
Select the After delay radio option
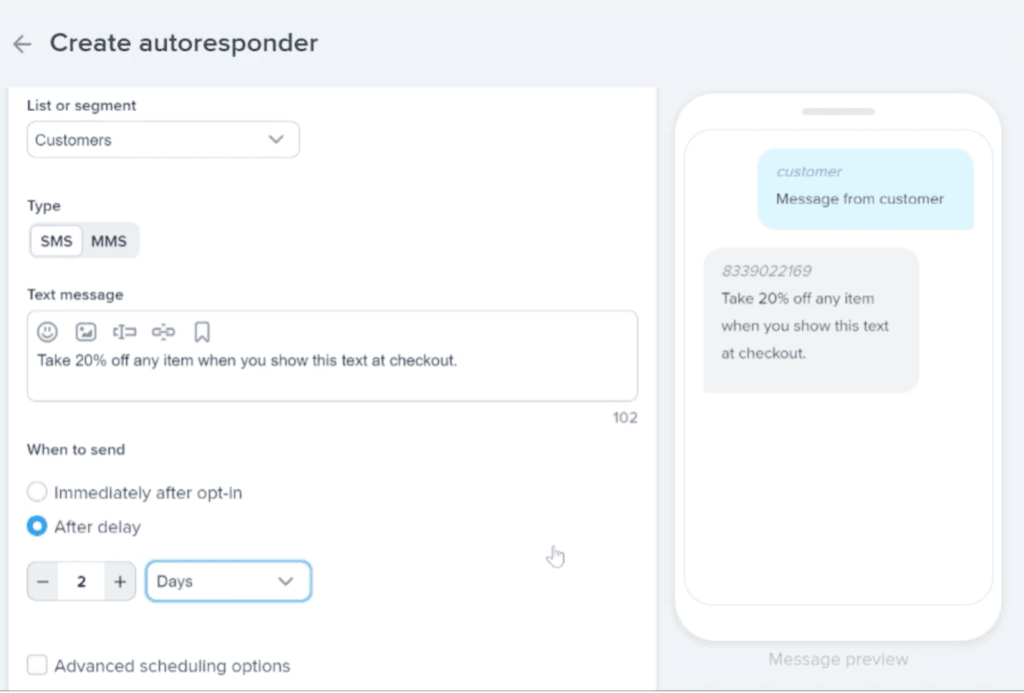click(x=37, y=526)
